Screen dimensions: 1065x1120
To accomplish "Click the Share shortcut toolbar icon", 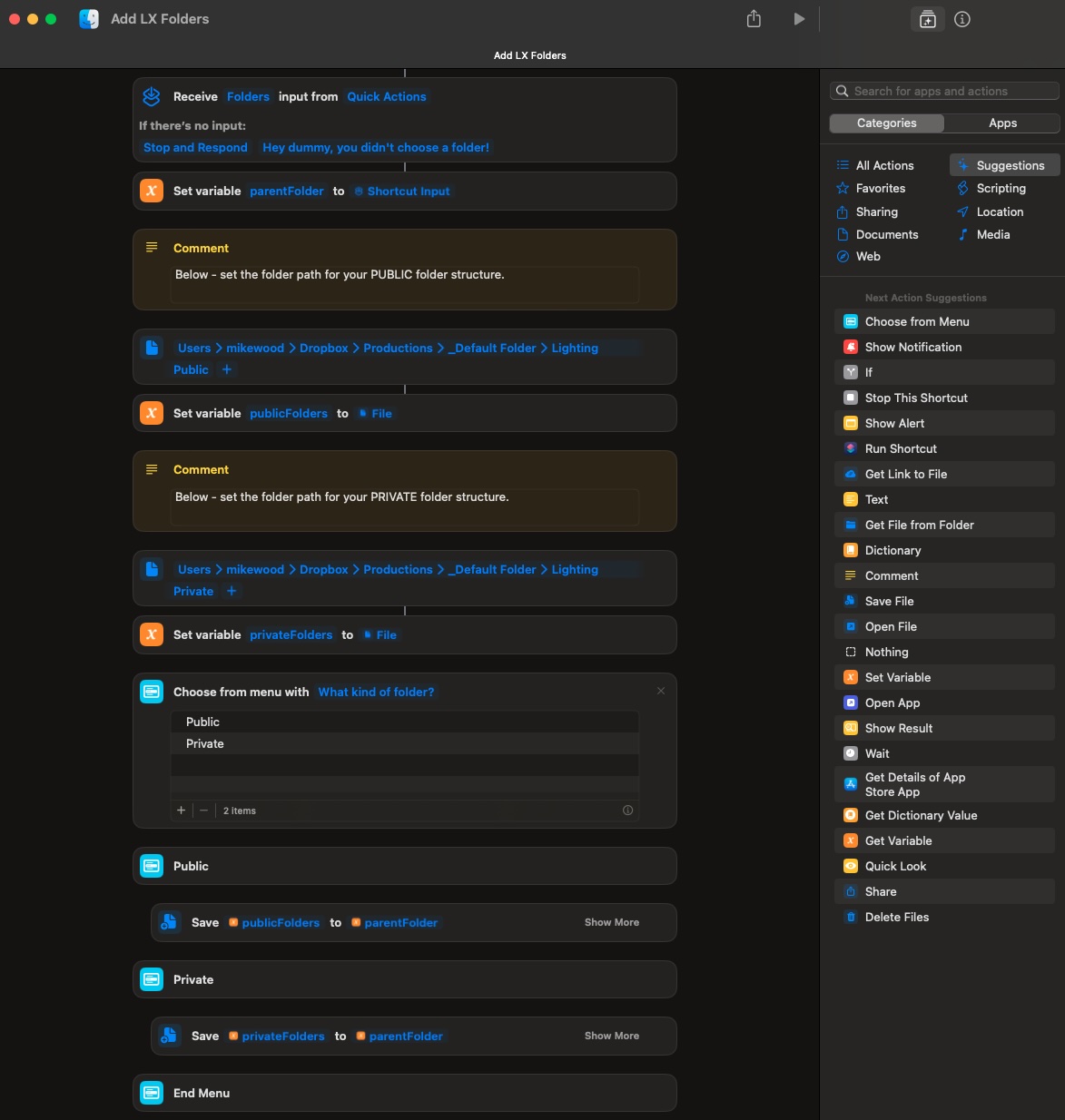I will coord(754,18).
